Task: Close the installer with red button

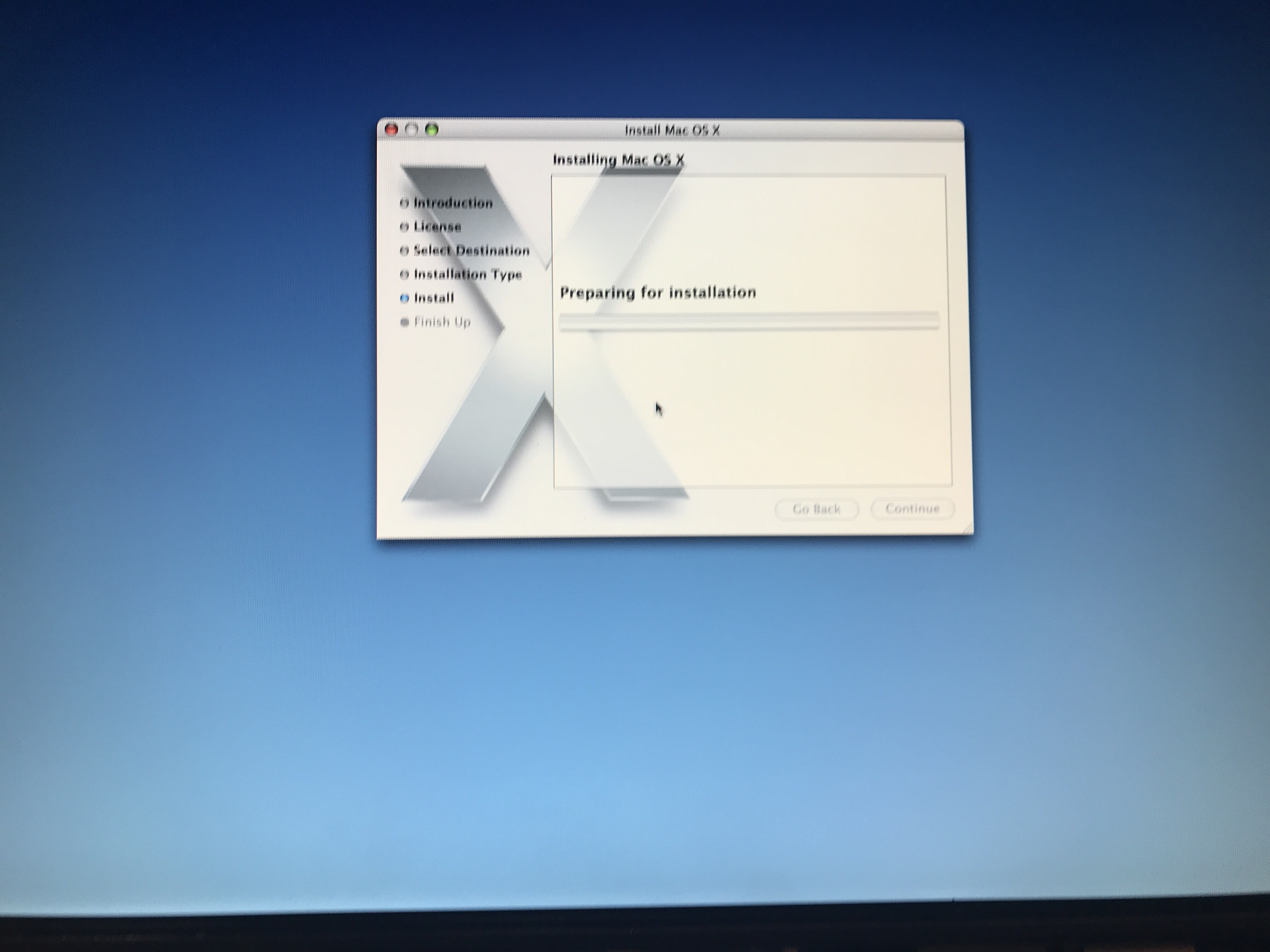Action: 392,130
